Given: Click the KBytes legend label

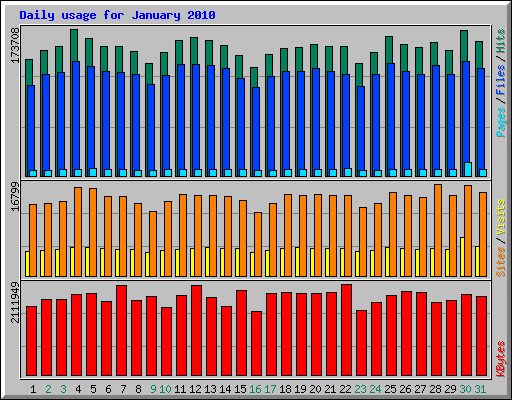Looking at the screenshot, I should tap(501, 359).
